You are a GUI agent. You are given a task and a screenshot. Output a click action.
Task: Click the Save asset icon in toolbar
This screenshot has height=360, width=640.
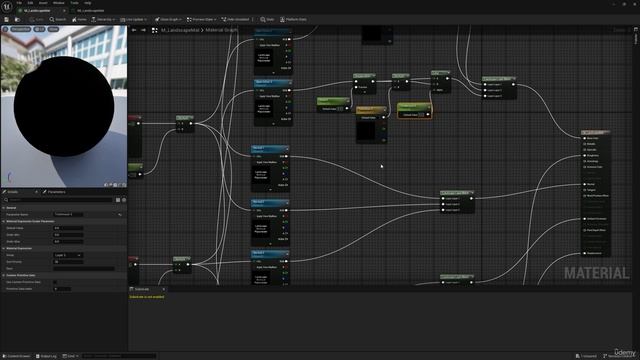coord(7,19)
